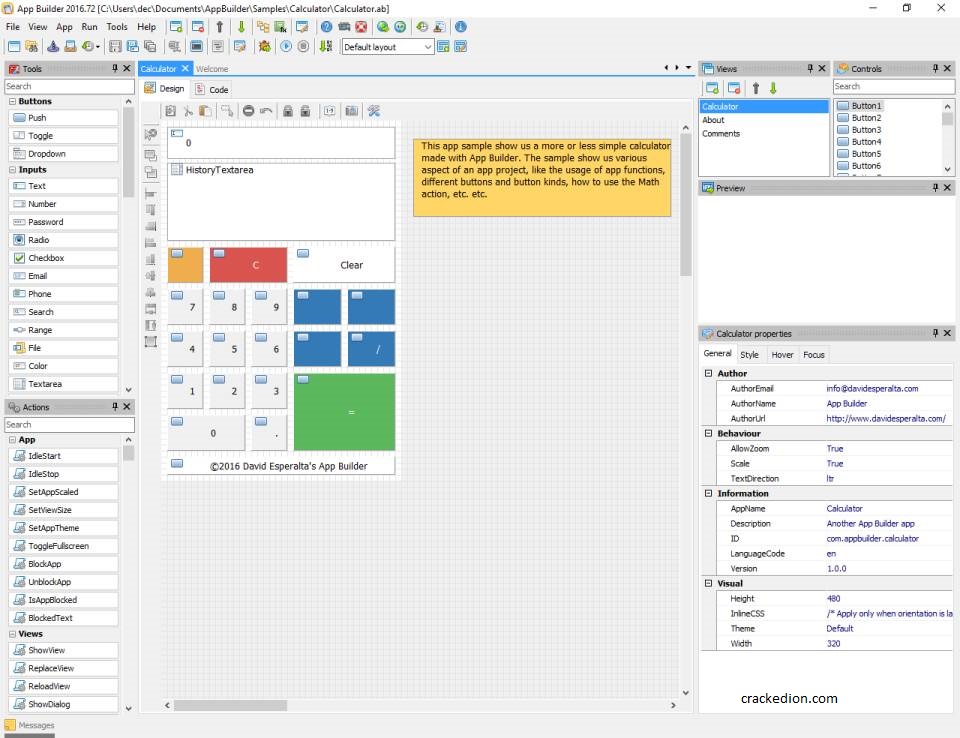The width and height of the screenshot is (960, 738).
Task: Click the up arrow in the Views panel
Action: [756, 88]
